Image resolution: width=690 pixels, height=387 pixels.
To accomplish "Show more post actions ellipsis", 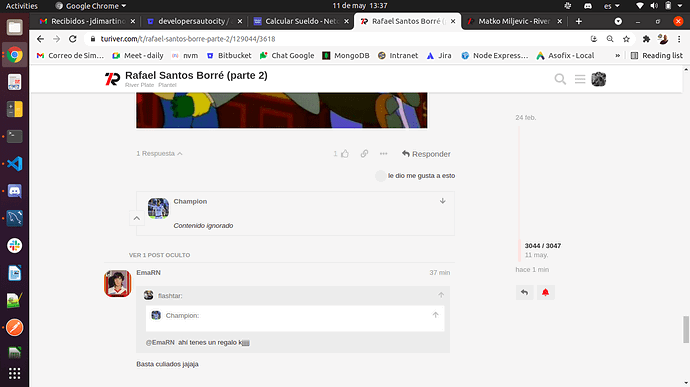I will [x=383, y=154].
